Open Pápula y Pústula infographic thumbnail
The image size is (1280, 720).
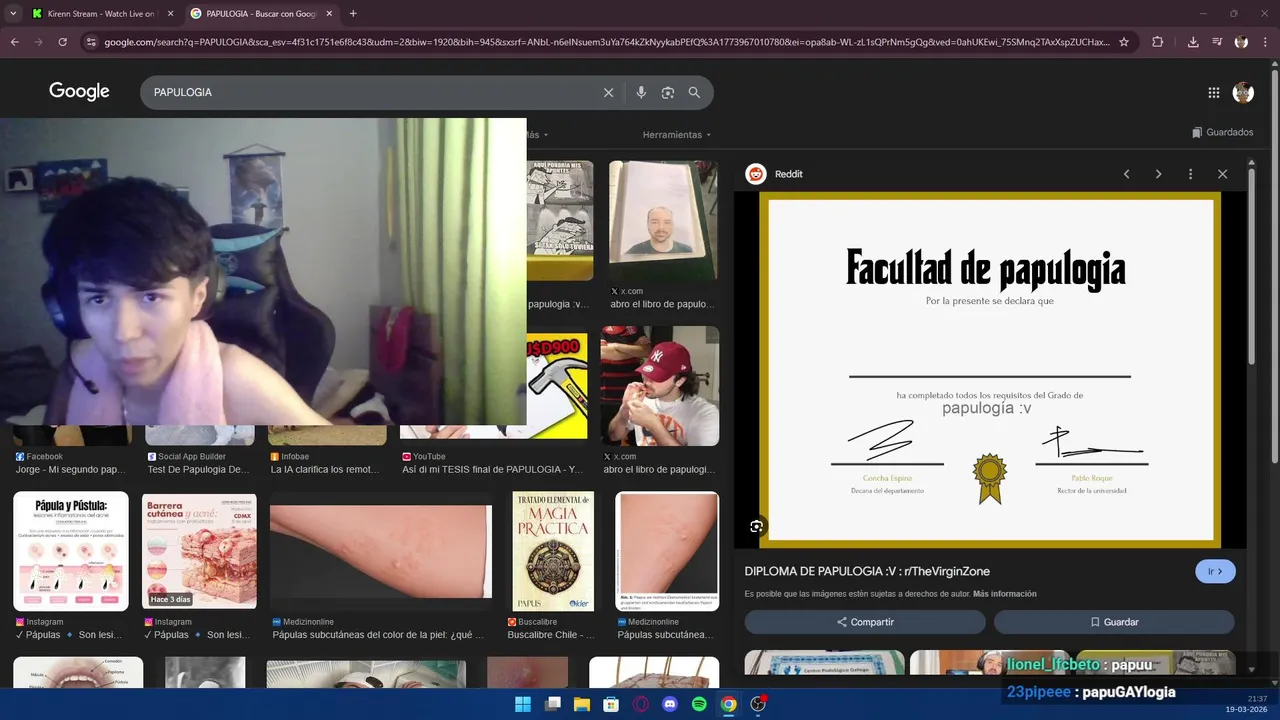pos(71,551)
